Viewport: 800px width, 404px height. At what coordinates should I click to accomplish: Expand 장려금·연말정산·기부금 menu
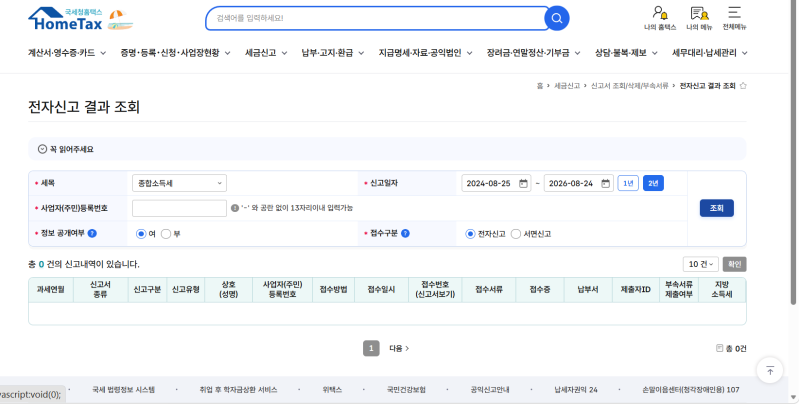point(533,53)
